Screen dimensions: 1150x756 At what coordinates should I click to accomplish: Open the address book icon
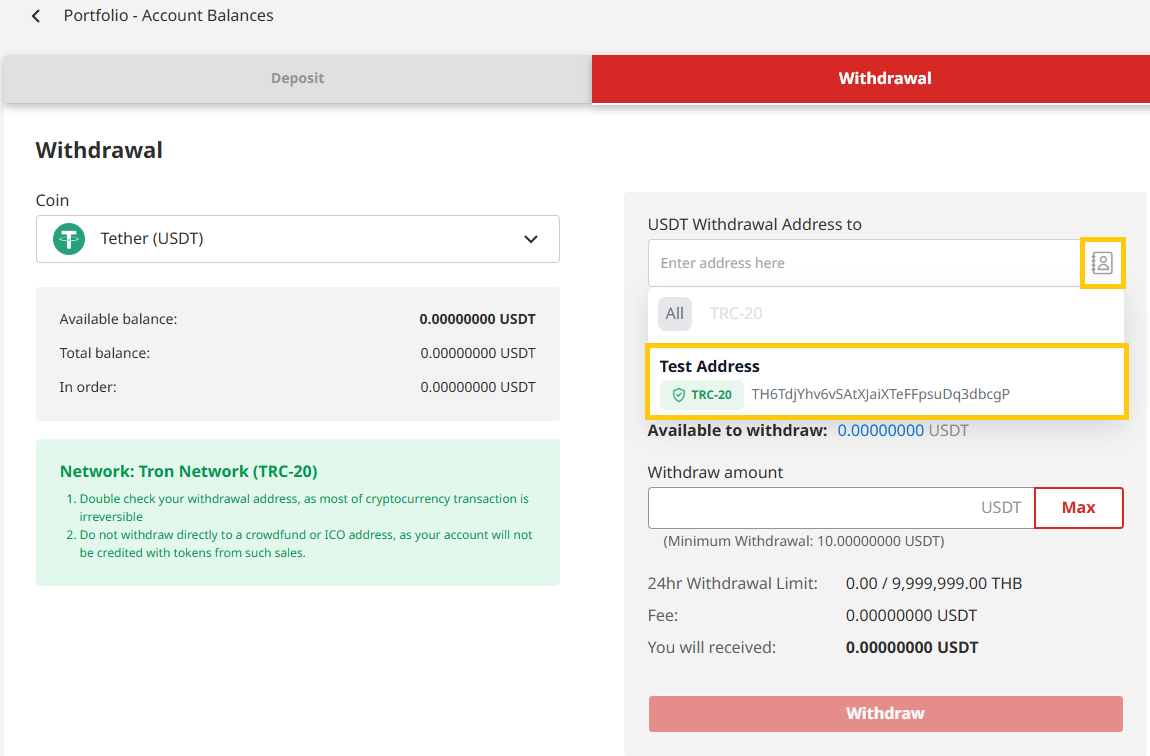(1102, 263)
